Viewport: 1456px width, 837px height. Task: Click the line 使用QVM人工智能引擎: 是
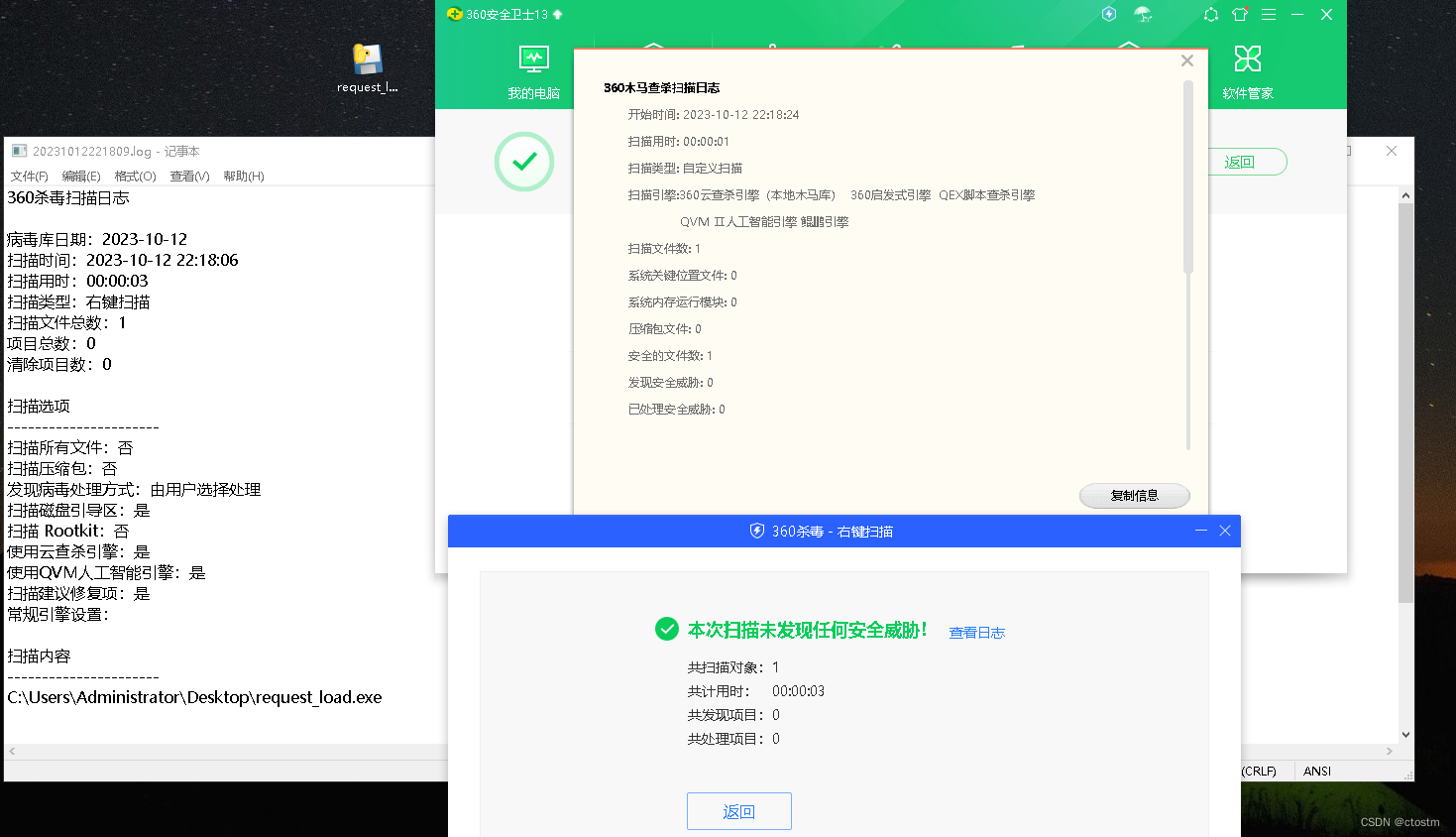click(x=106, y=572)
